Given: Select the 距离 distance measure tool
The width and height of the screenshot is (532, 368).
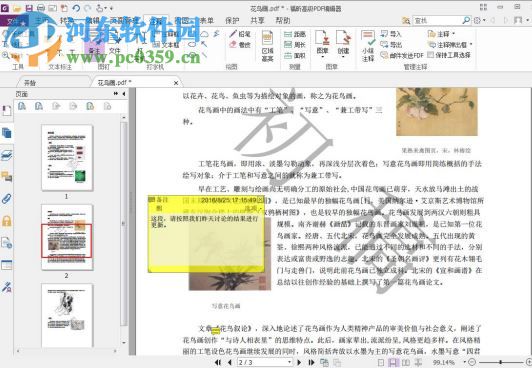Looking at the screenshot, I should (295, 34).
